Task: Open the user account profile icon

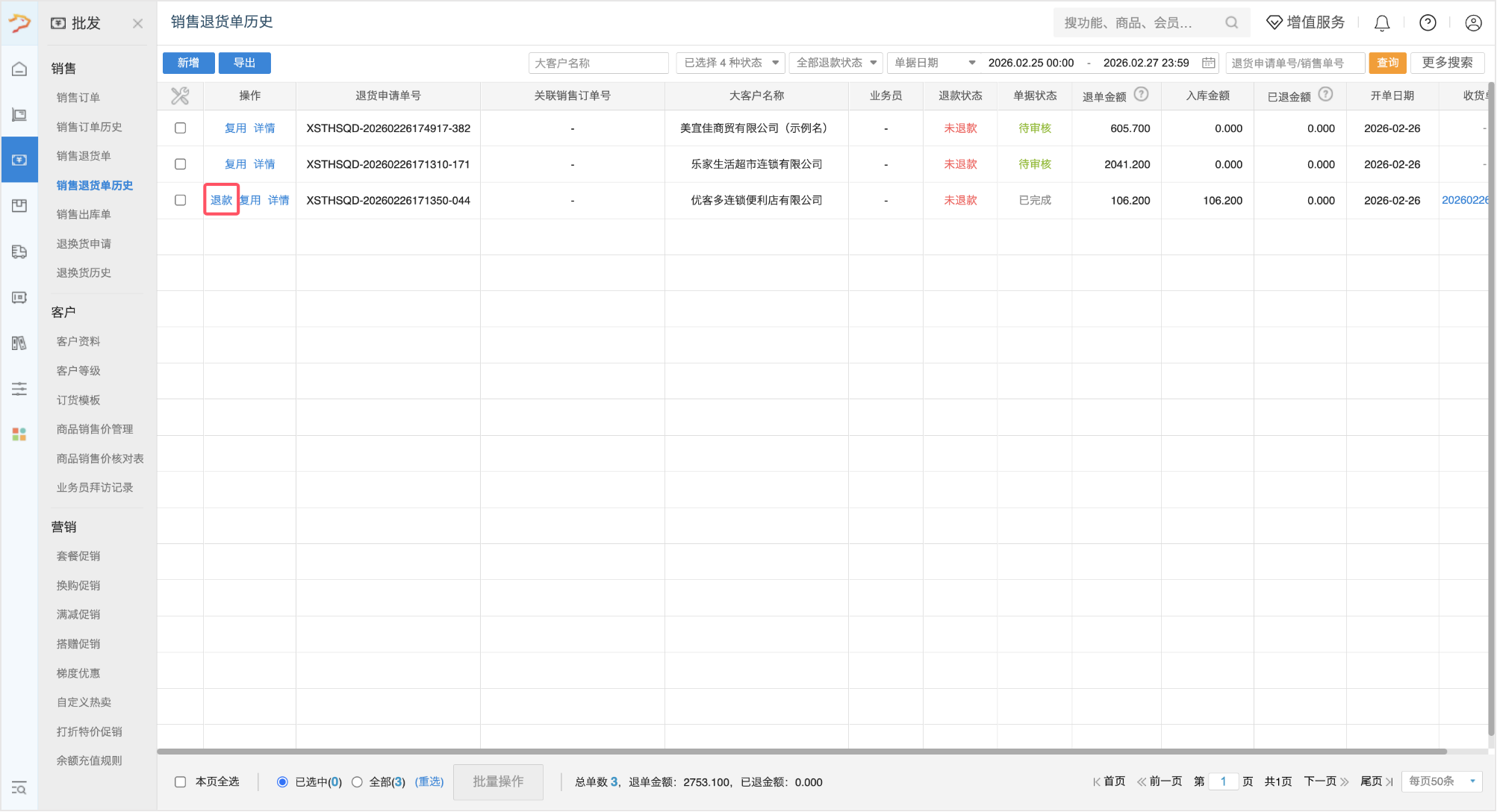Action: click(x=1473, y=23)
